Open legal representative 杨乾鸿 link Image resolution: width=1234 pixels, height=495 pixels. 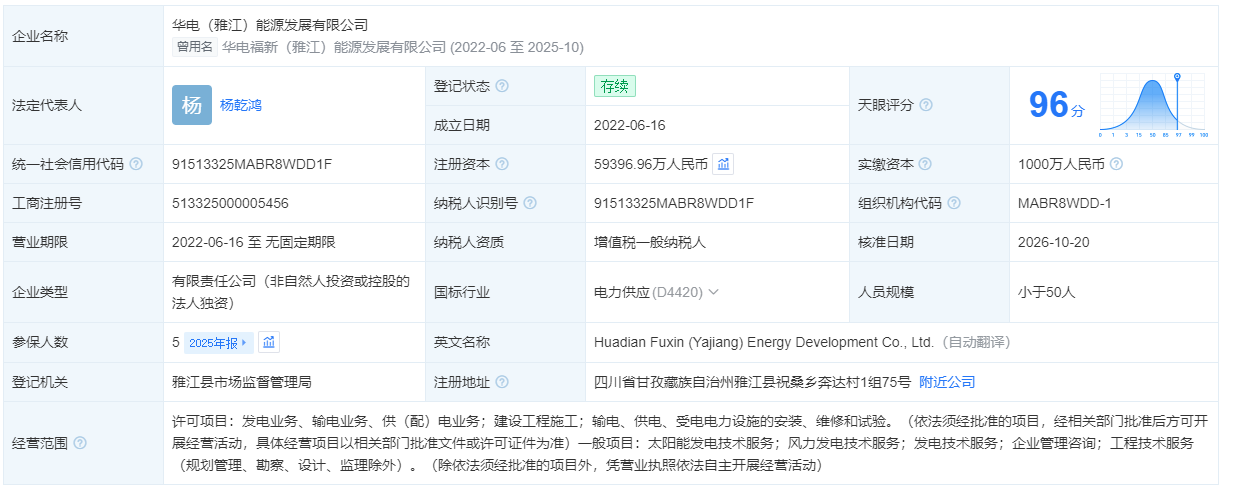click(x=240, y=105)
